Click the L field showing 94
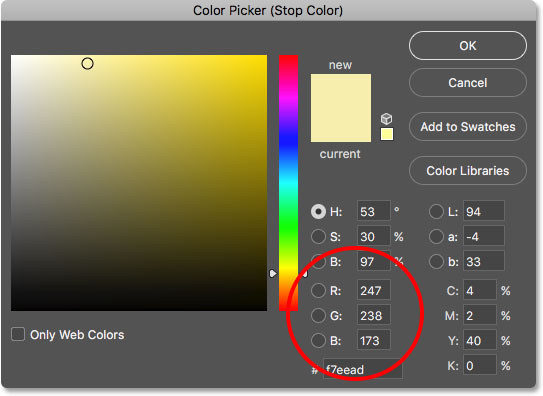 pyautogui.click(x=484, y=211)
